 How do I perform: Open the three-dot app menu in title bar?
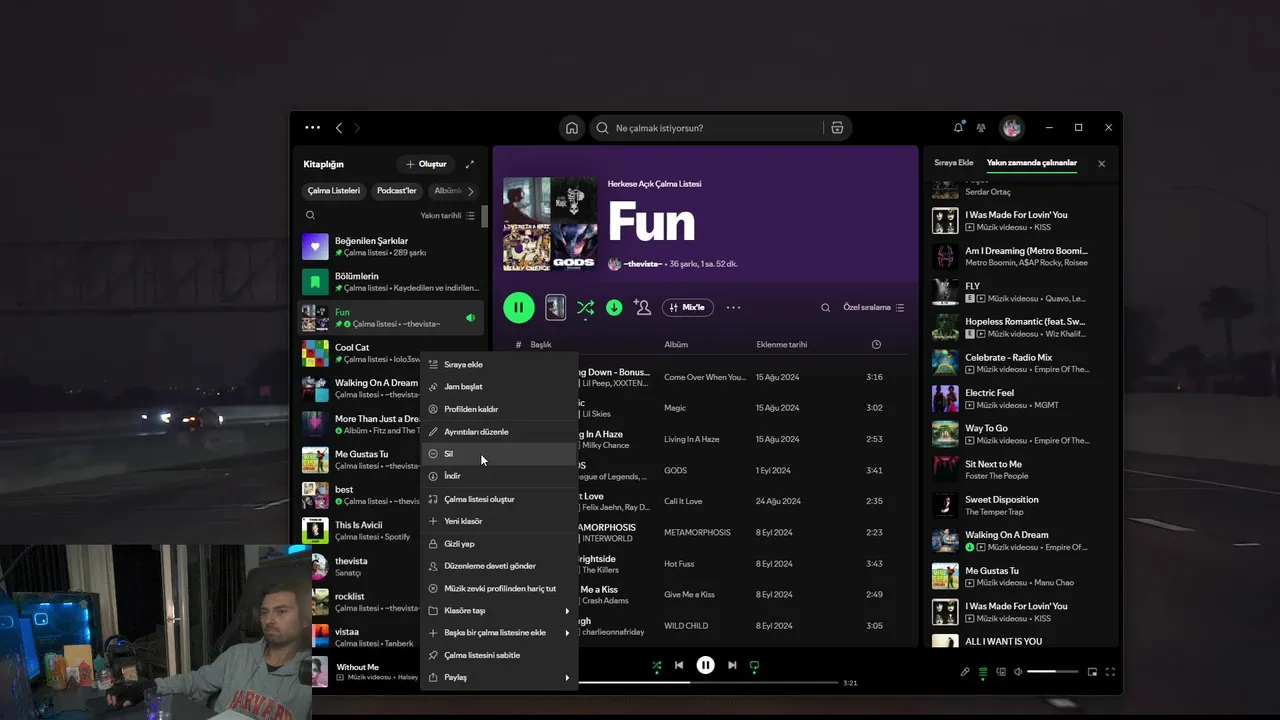coord(313,128)
